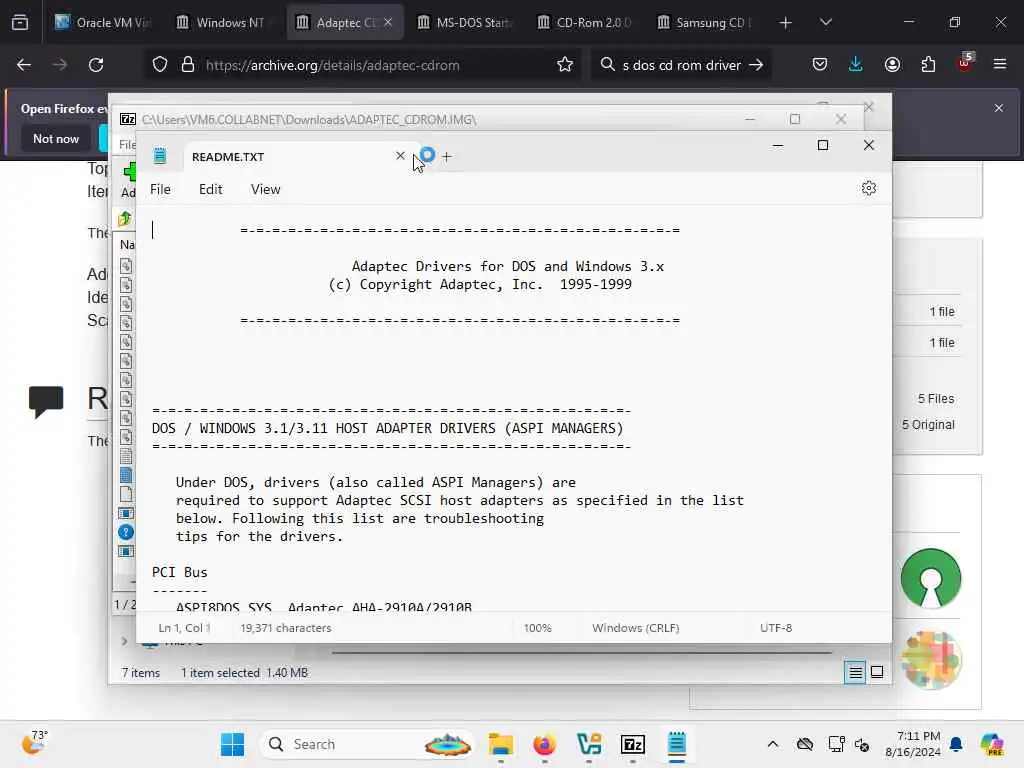Screen dimensions: 1024x768
Task: Open the 7-Zip File menu
Action: 127,144
